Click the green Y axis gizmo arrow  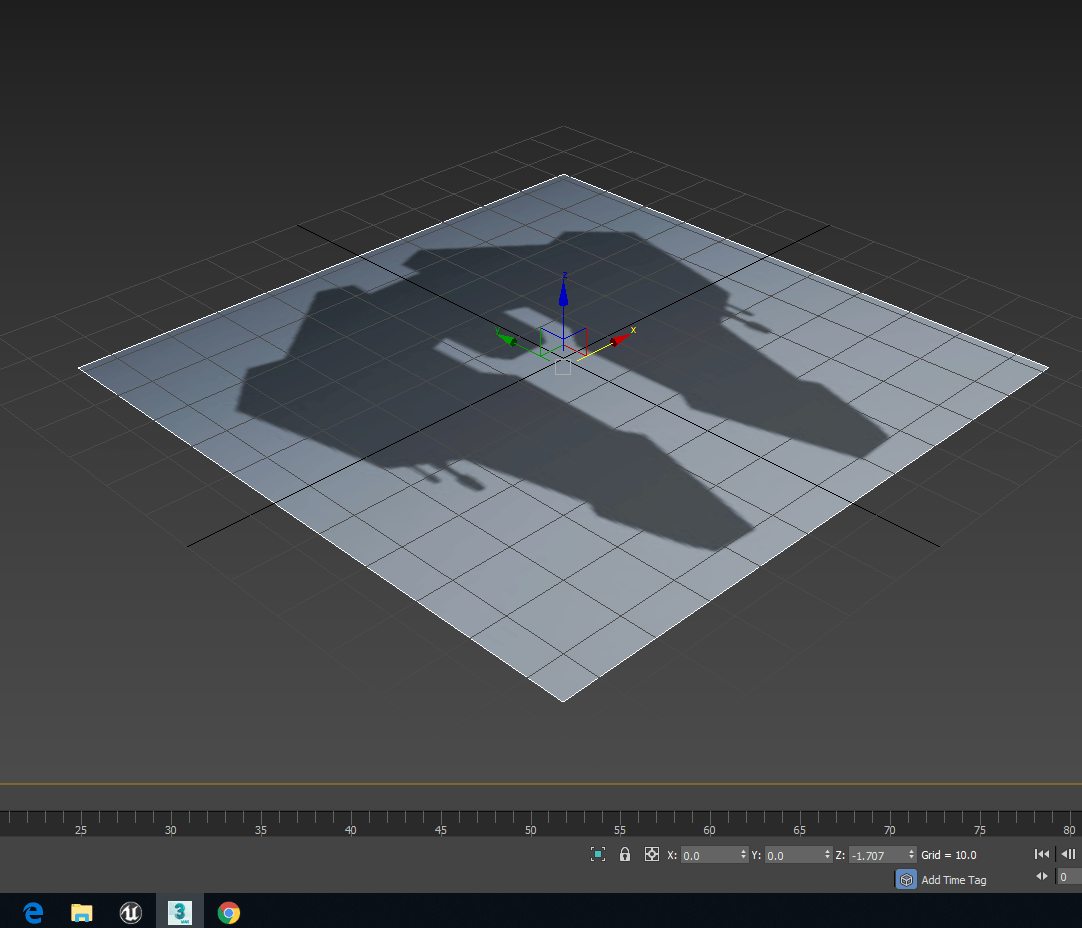click(508, 340)
